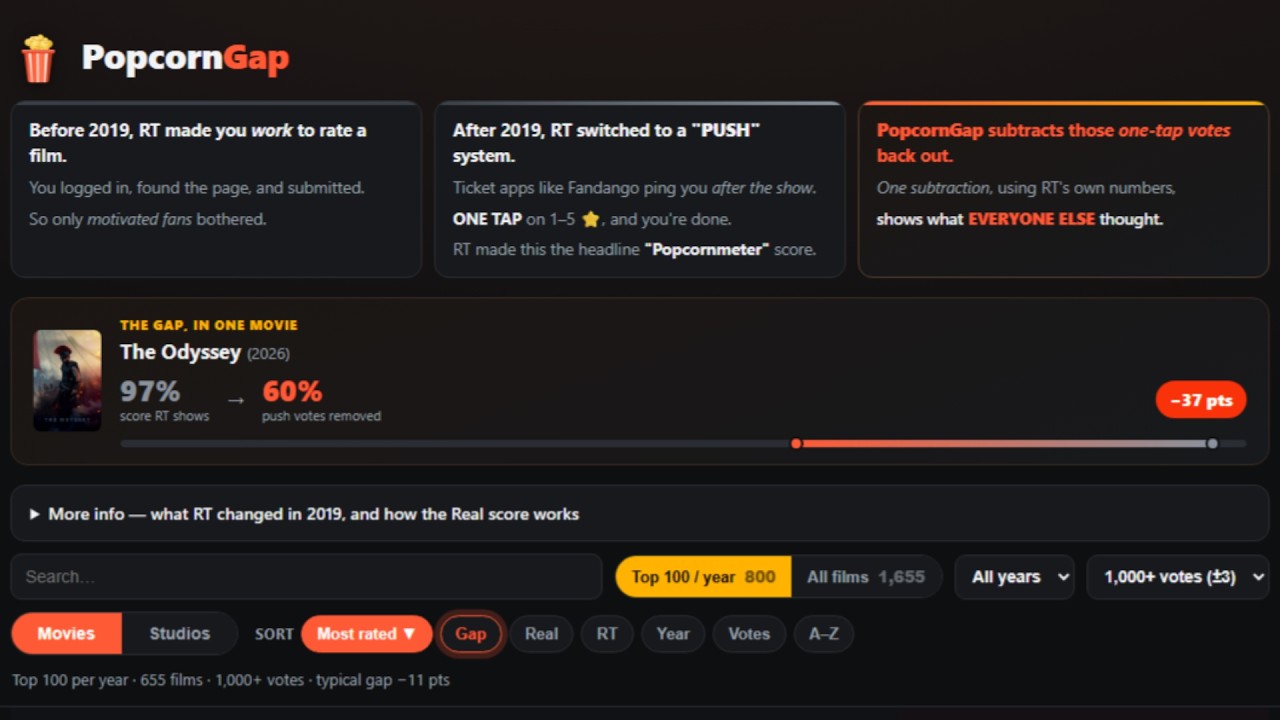Click the PopcornGap site title
1280x720 pixels.
tap(185, 58)
